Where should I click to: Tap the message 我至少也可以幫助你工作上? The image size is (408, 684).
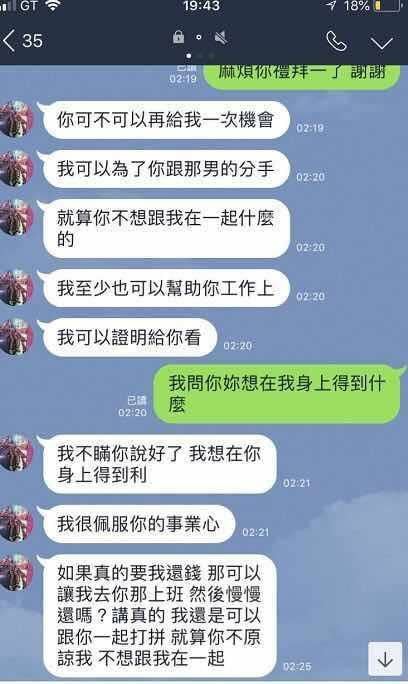click(166, 288)
